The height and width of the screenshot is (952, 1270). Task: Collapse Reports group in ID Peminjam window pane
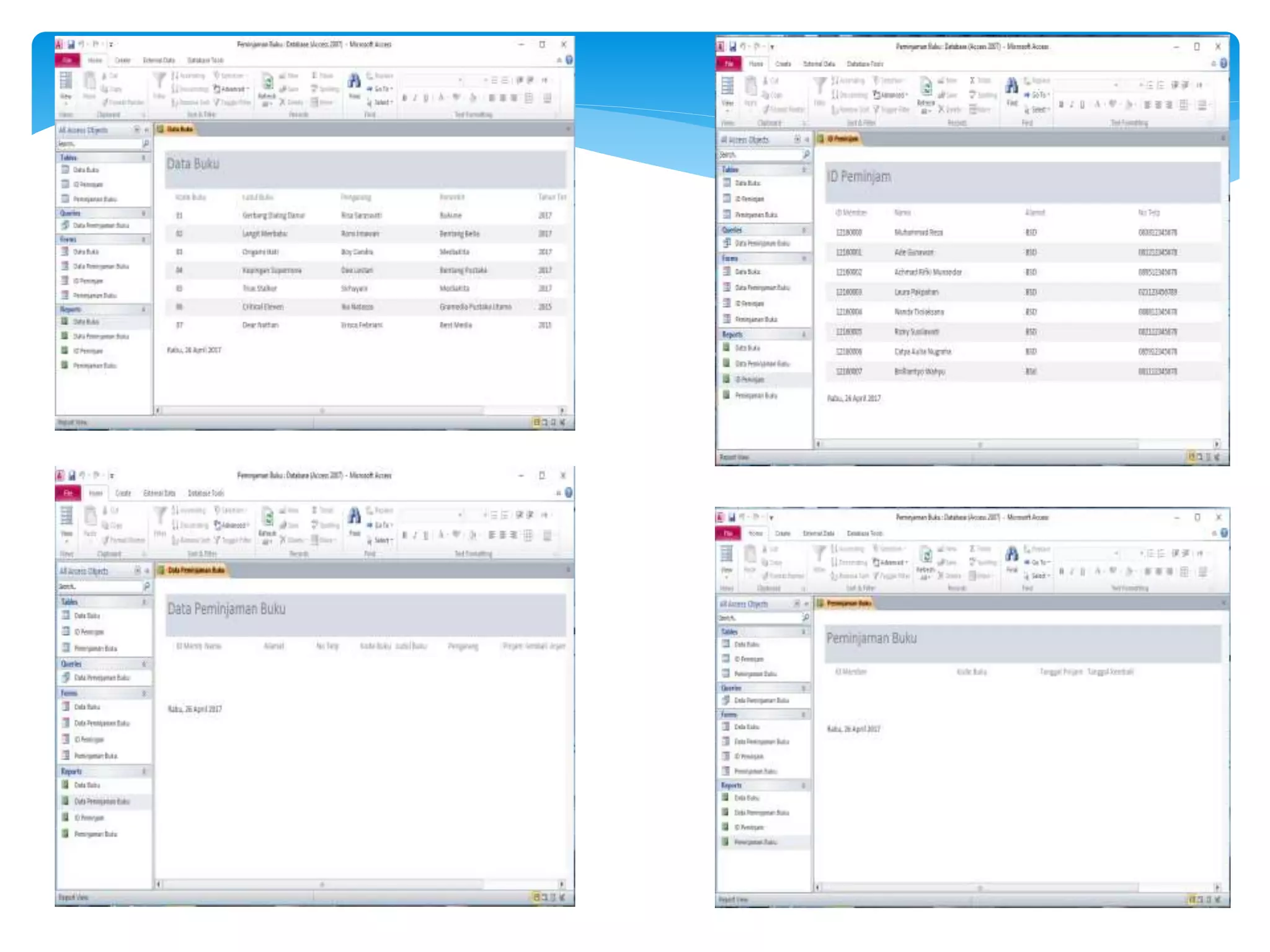click(804, 334)
